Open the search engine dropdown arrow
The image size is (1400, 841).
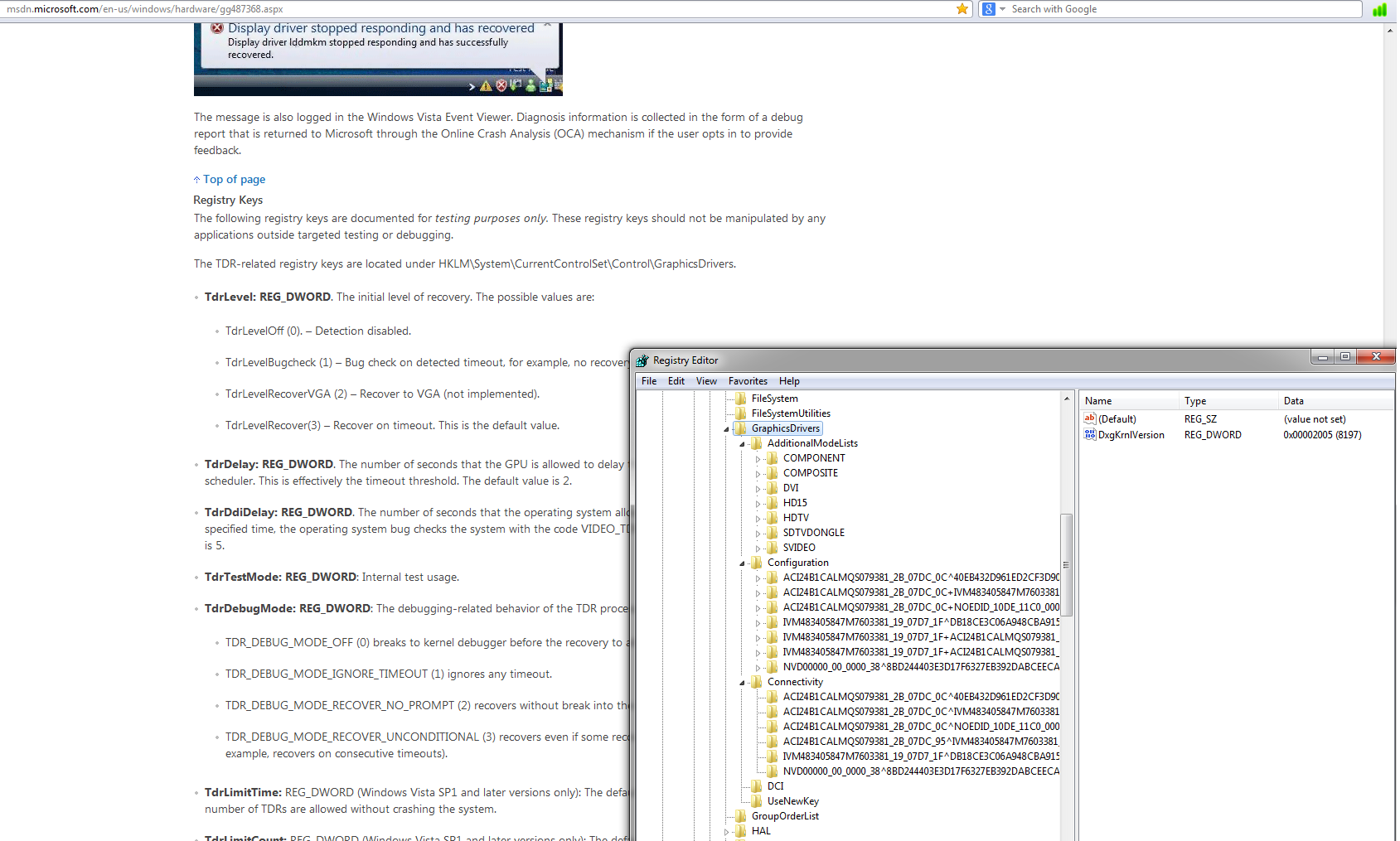1002,9
